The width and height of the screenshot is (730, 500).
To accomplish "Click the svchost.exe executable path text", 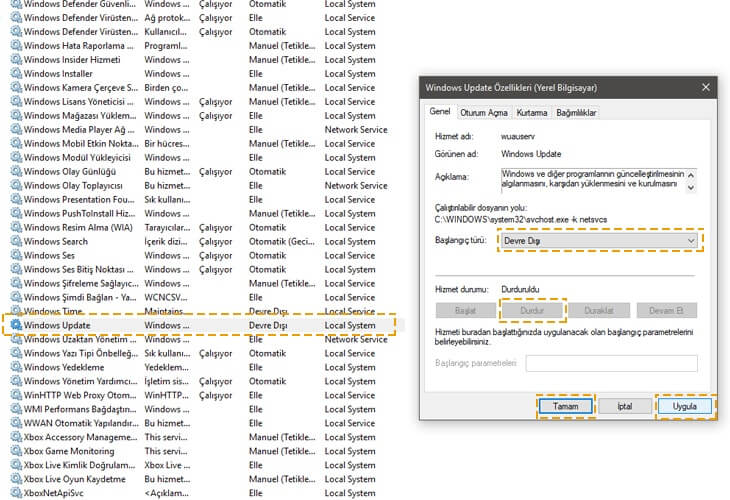I will tap(520, 219).
